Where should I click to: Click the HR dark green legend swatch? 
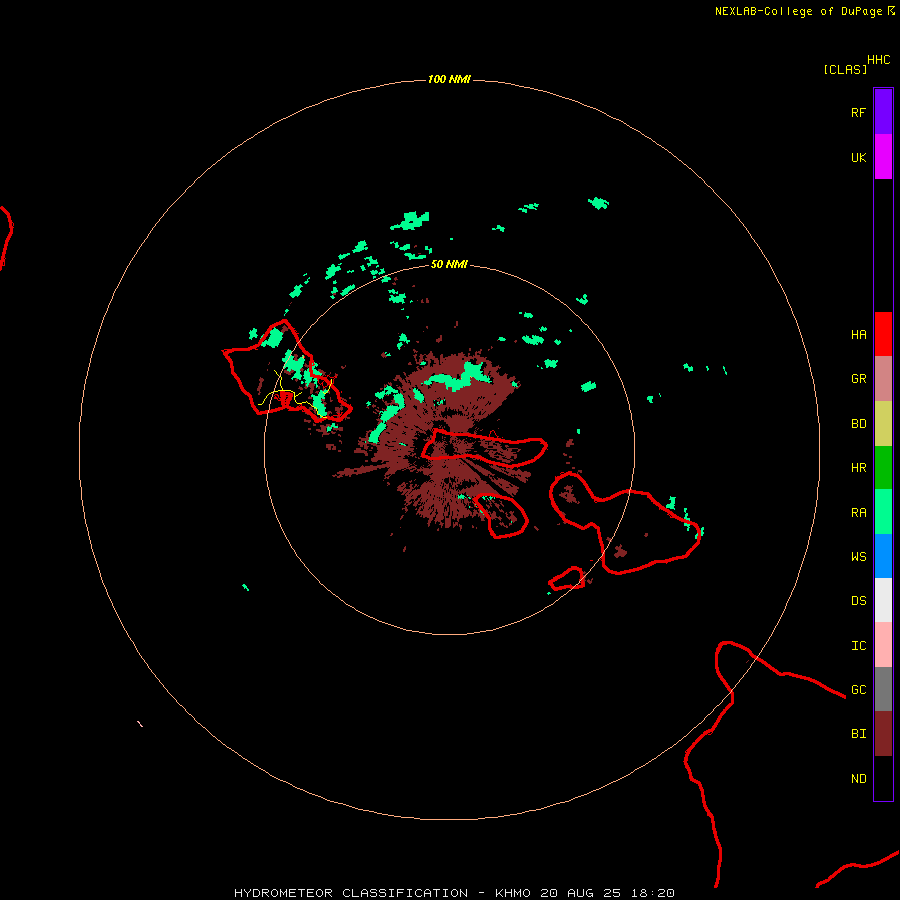click(883, 467)
